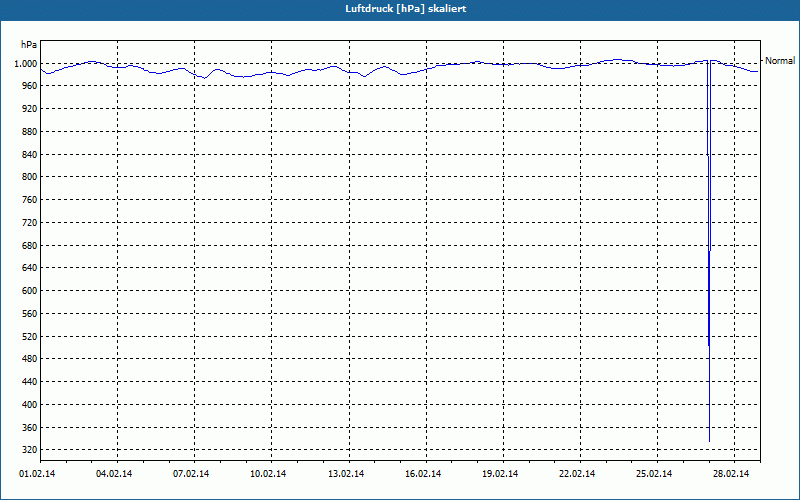This screenshot has height=500, width=800.
Task: Select the 'Normal' label beside the chart
Action: pos(780,61)
